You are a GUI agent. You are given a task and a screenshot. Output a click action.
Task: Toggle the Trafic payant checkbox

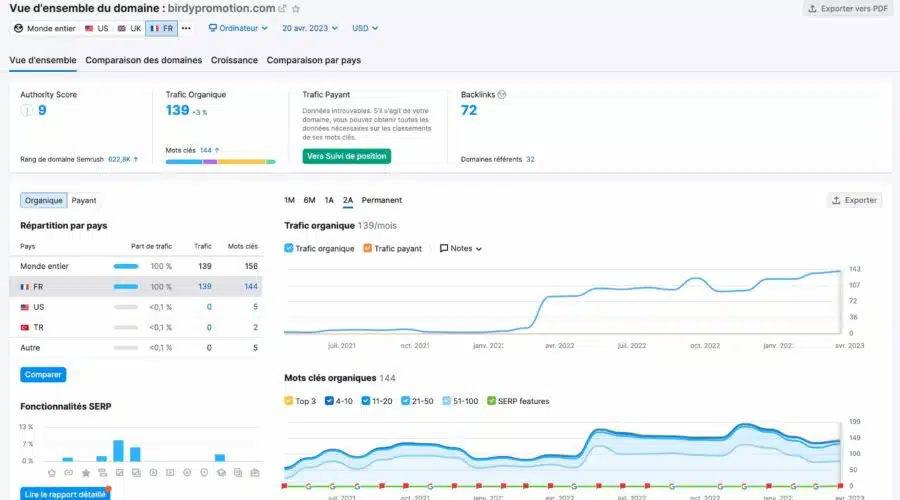point(368,248)
